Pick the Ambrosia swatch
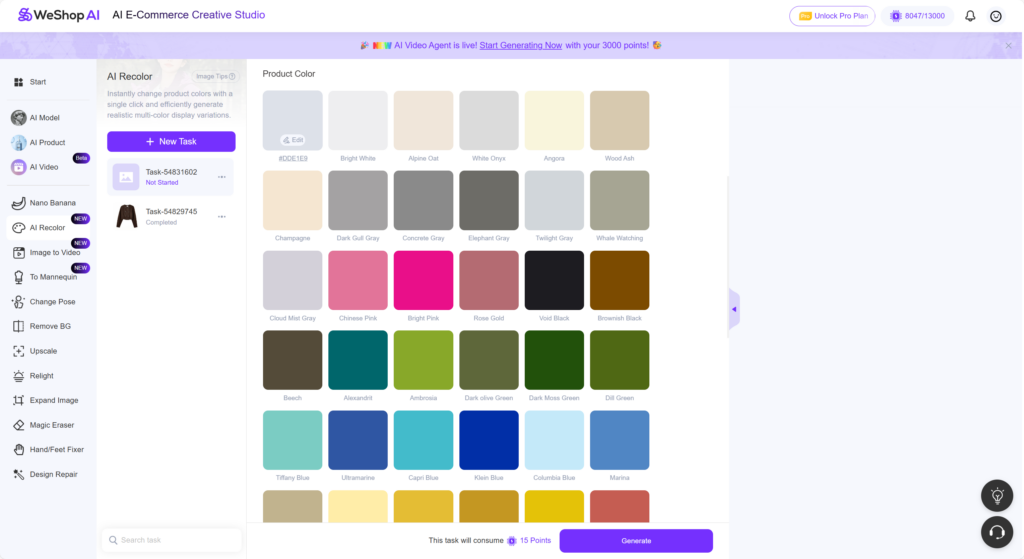 tap(423, 360)
